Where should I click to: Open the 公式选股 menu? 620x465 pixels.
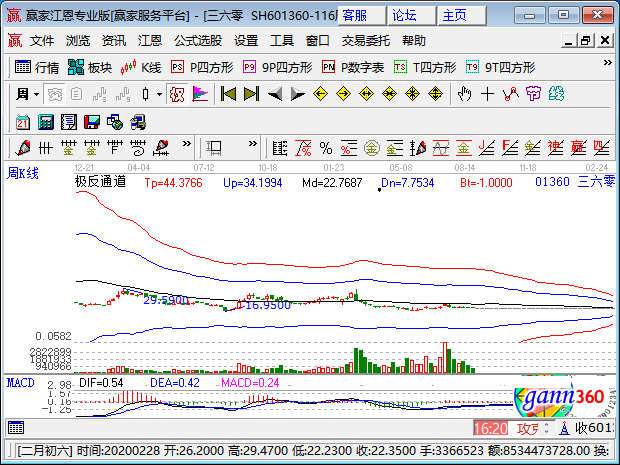[x=198, y=40]
